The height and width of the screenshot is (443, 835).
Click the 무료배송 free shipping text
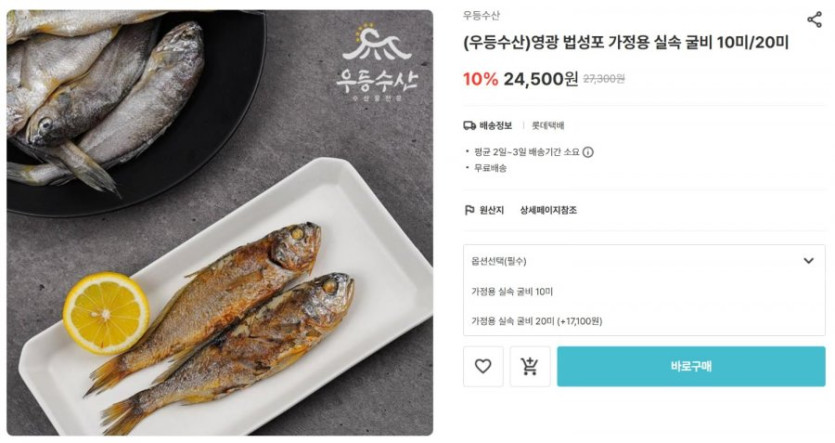[x=490, y=168]
